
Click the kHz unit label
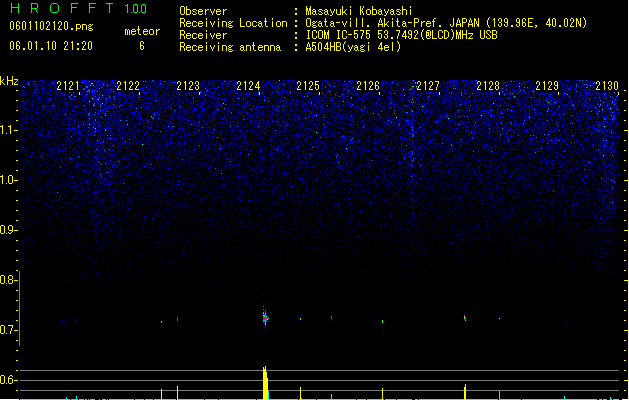point(9,81)
